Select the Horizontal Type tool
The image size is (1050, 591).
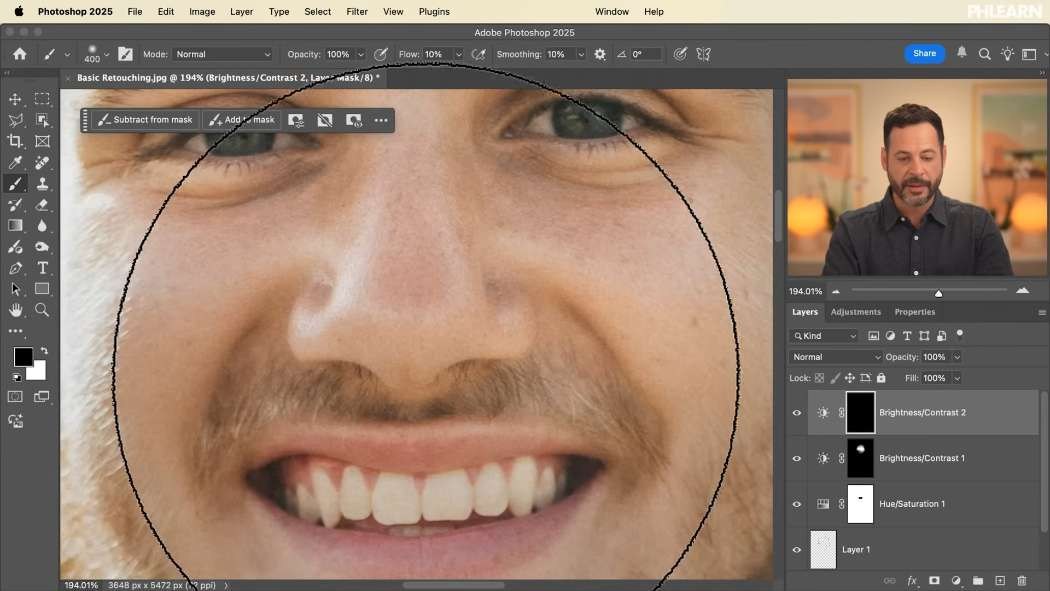pos(42,268)
